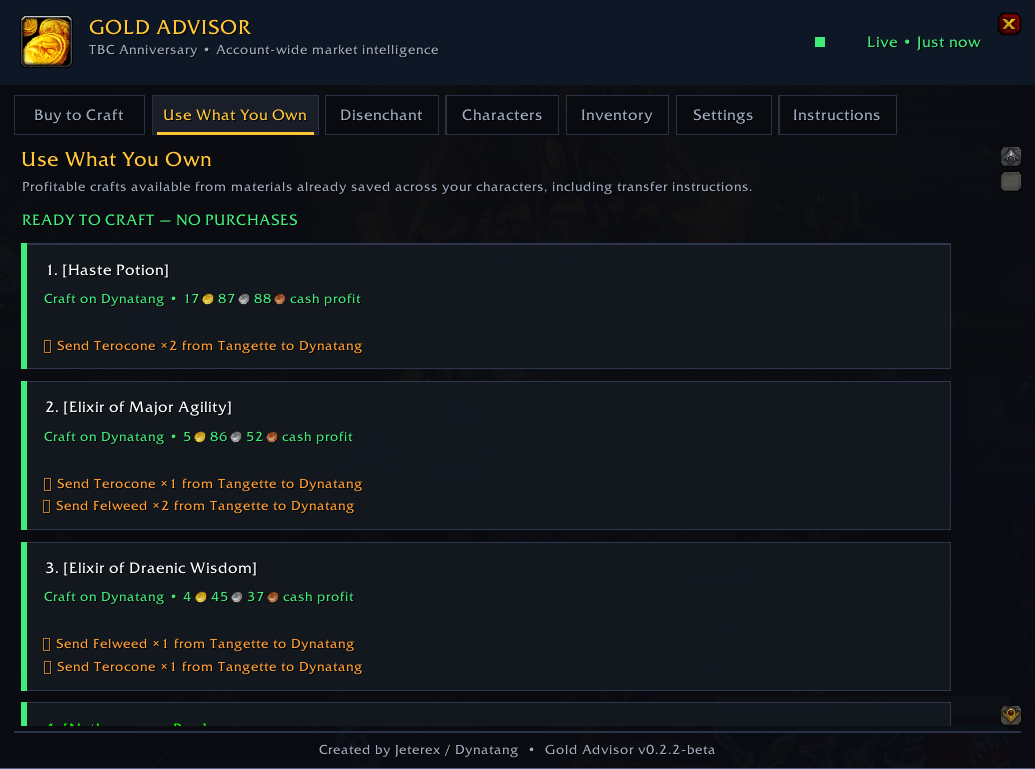Image resolution: width=1035 pixels, height=769 pixels.
Task: Click 'Craft on Dynatang' in Major Agility card
Action: pos(104,437)
